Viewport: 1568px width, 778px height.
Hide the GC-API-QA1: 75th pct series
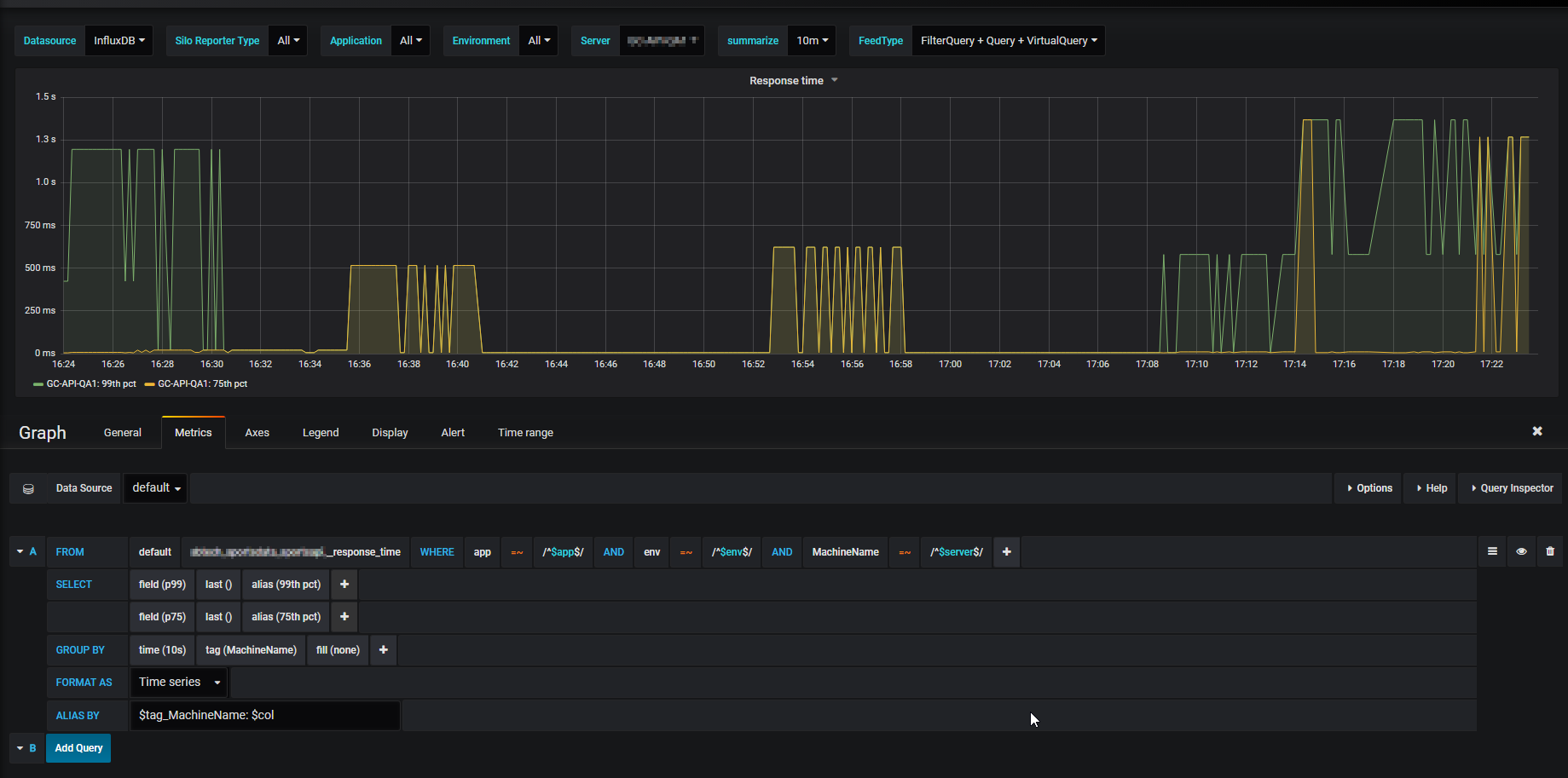[203, 383]
